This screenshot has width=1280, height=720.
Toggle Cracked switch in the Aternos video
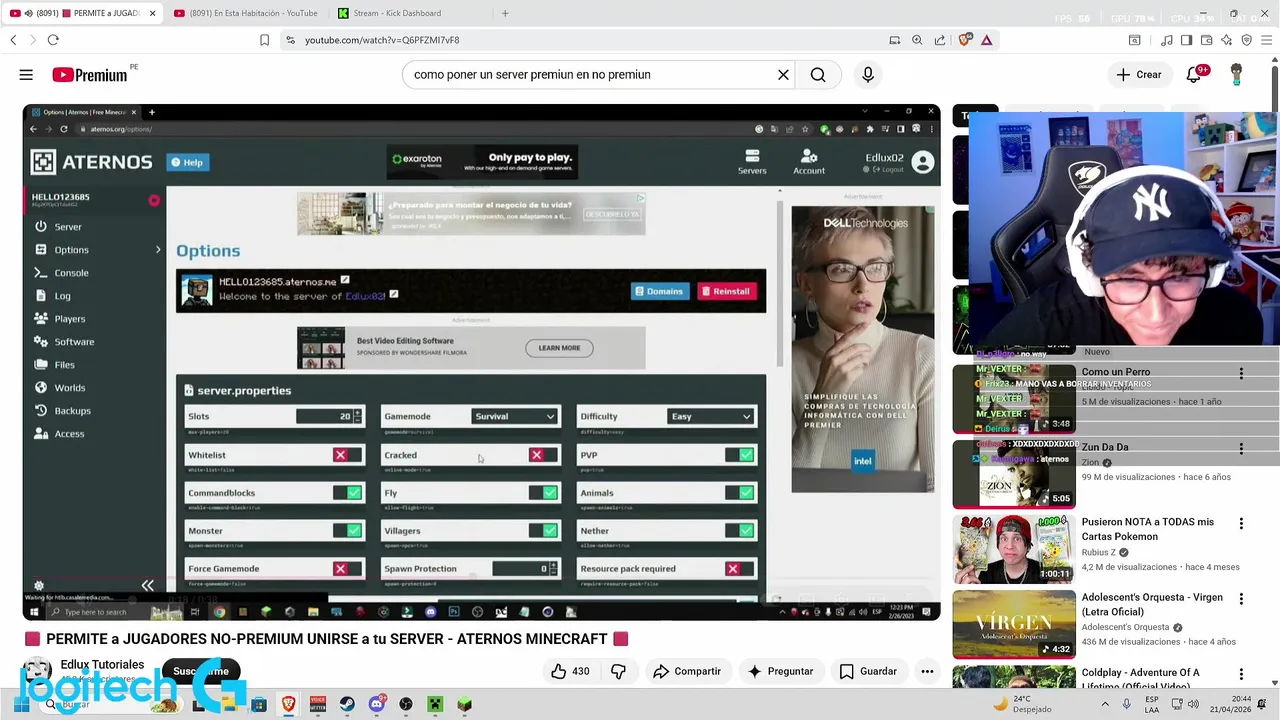[543, 455]
